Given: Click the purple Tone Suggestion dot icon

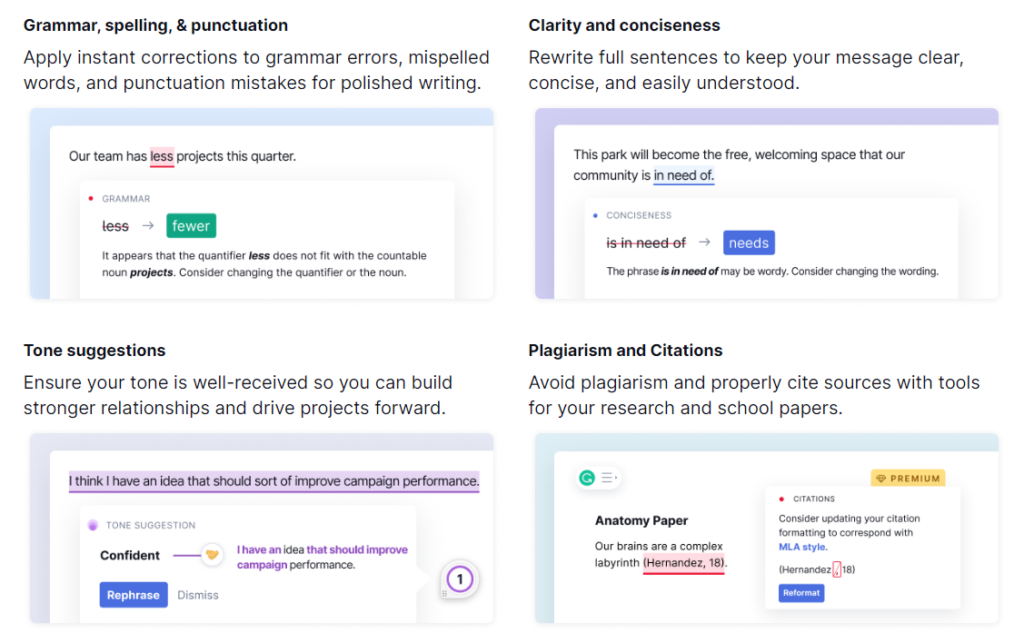Looking at the screenshot, I should tap(93, 525).
